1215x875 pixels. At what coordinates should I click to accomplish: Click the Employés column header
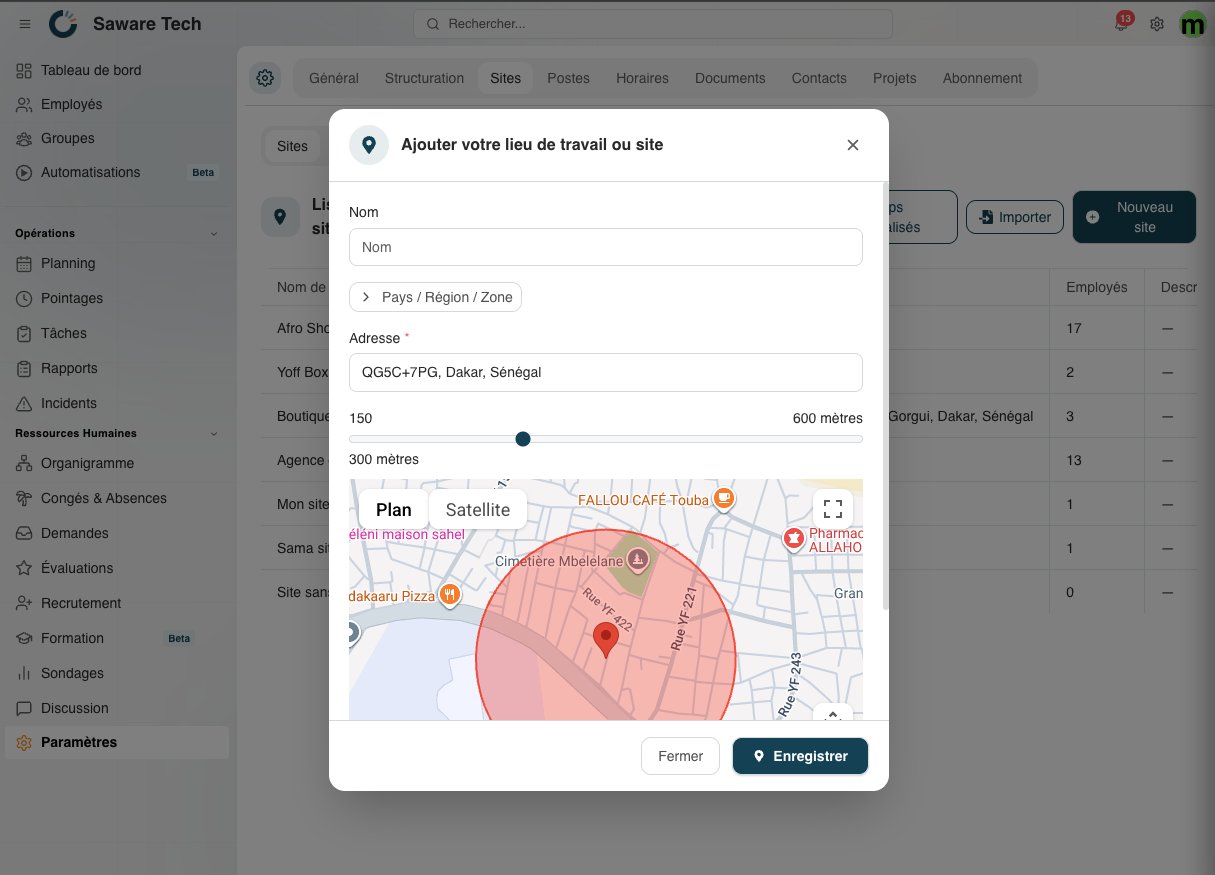[1097, 287]
